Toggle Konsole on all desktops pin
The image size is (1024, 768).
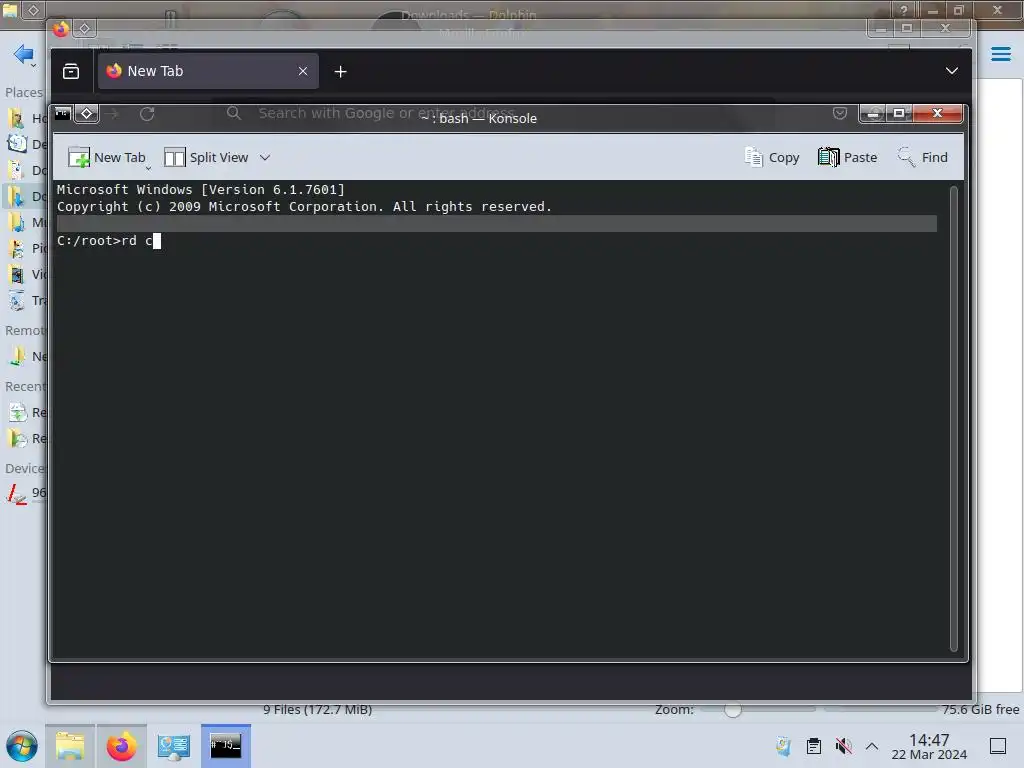pos(86,114)
